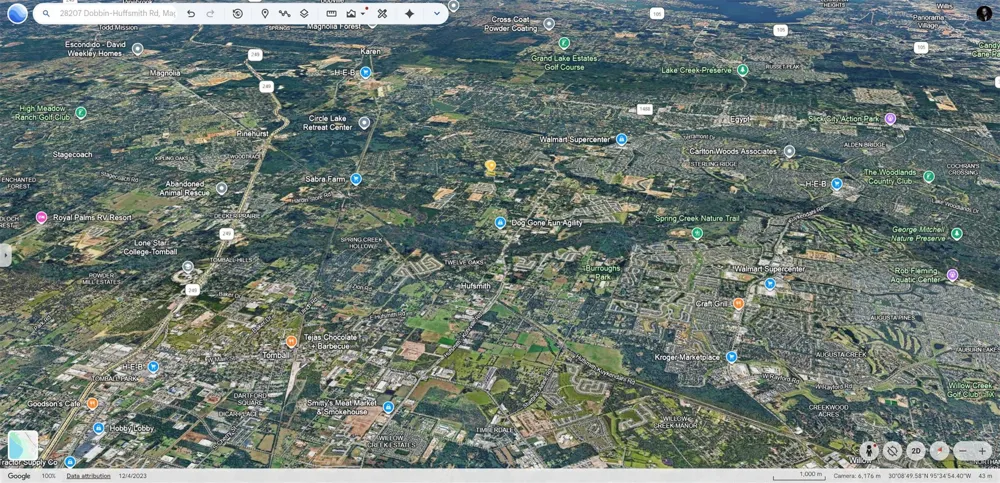Screen dimensions: 1000x483
Task: Open the Gemini sparkle assistant
Action: coord(409,13)
